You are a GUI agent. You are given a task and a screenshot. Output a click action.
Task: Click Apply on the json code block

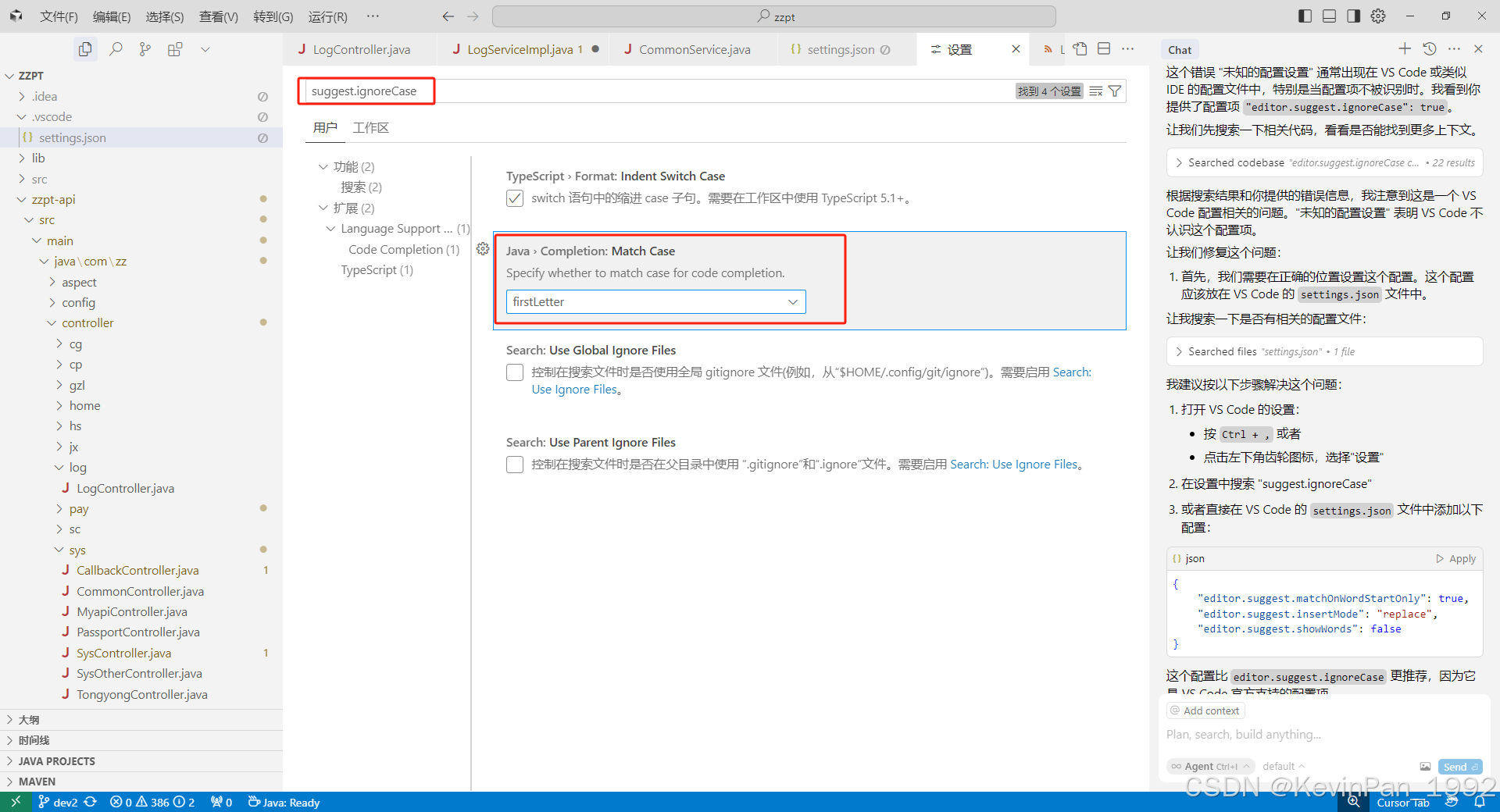tap(1456, 559)
